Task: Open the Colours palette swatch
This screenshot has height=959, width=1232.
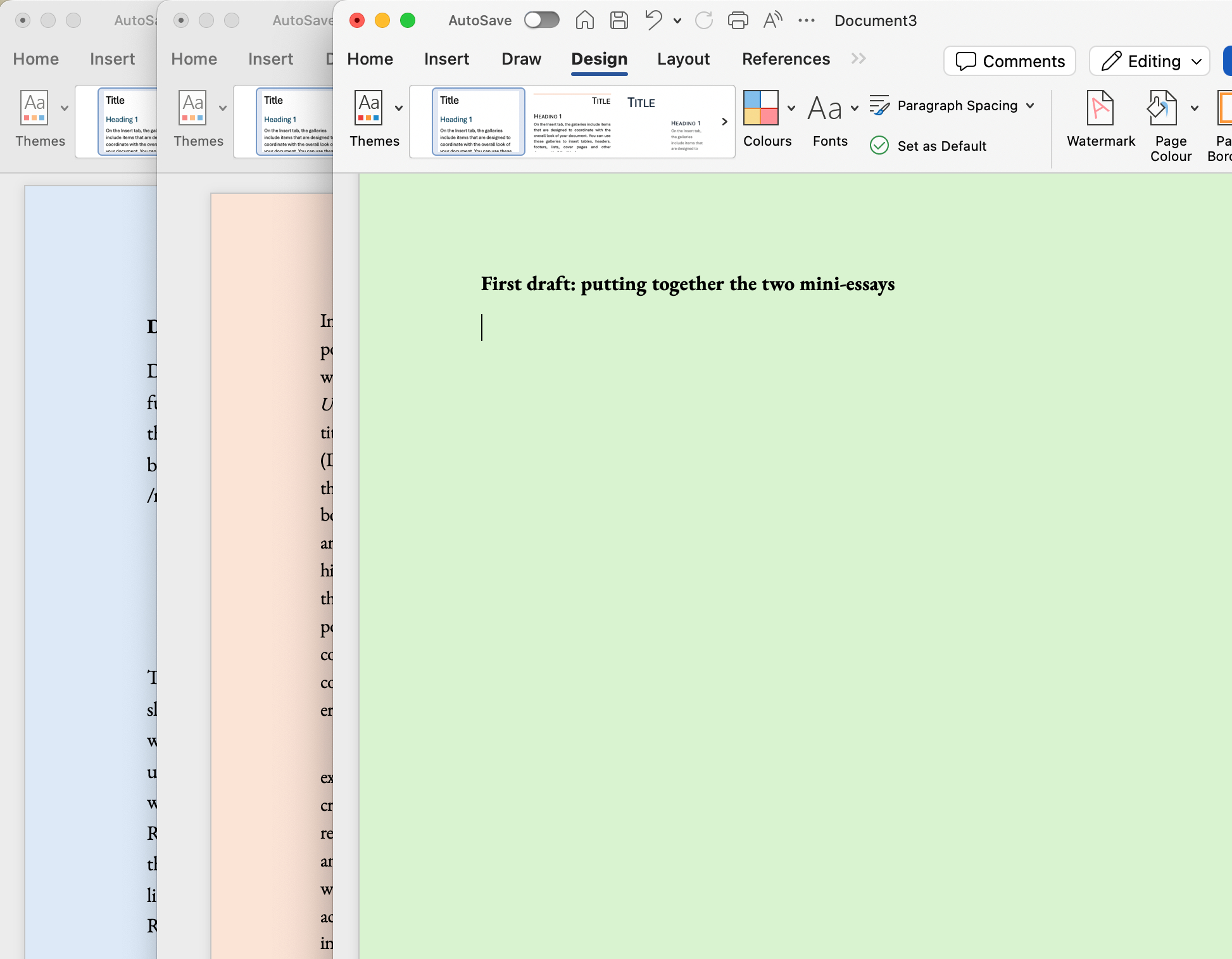Action: click(x=761, y=108)
